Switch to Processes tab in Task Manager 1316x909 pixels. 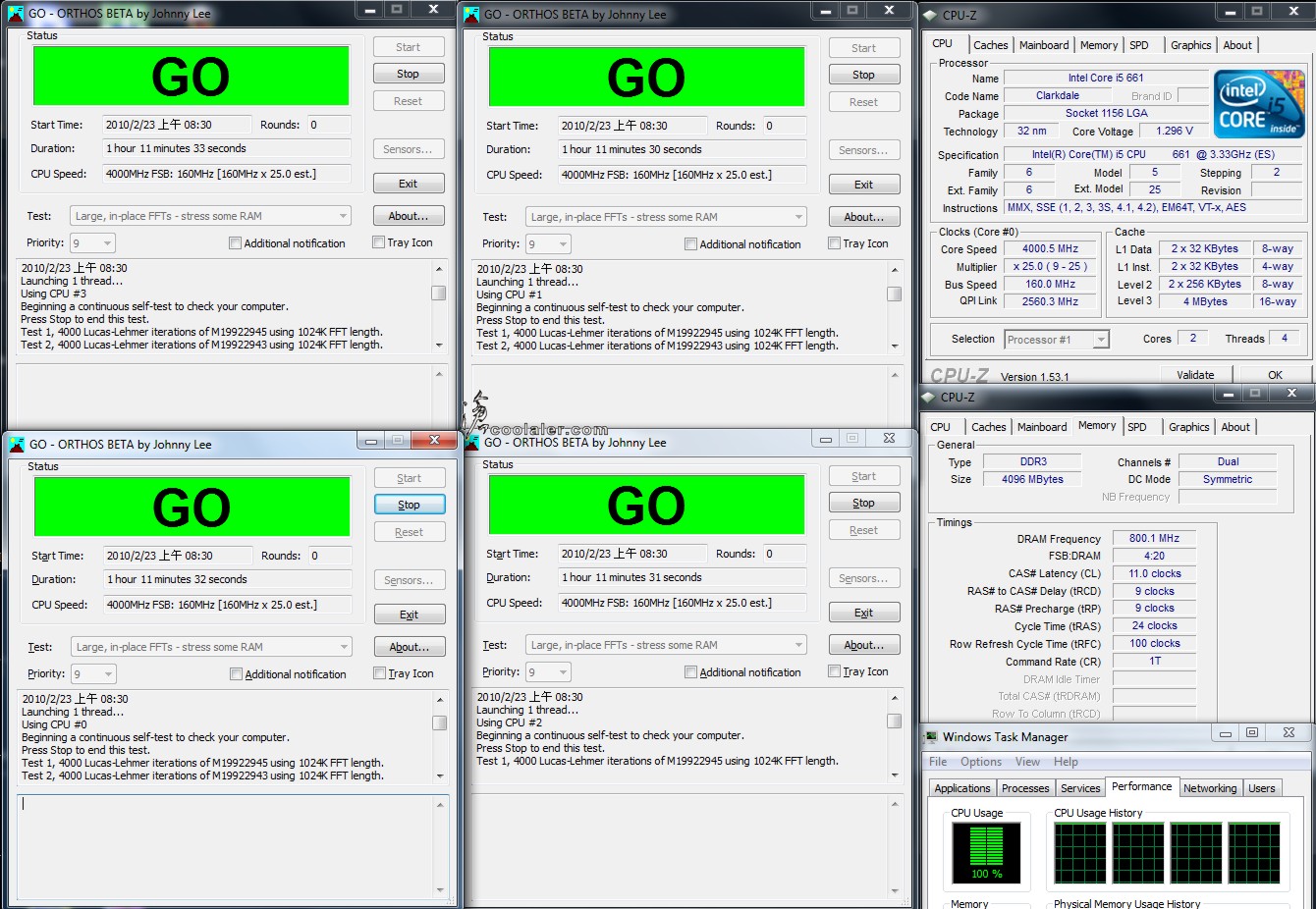pos(1025,788)
